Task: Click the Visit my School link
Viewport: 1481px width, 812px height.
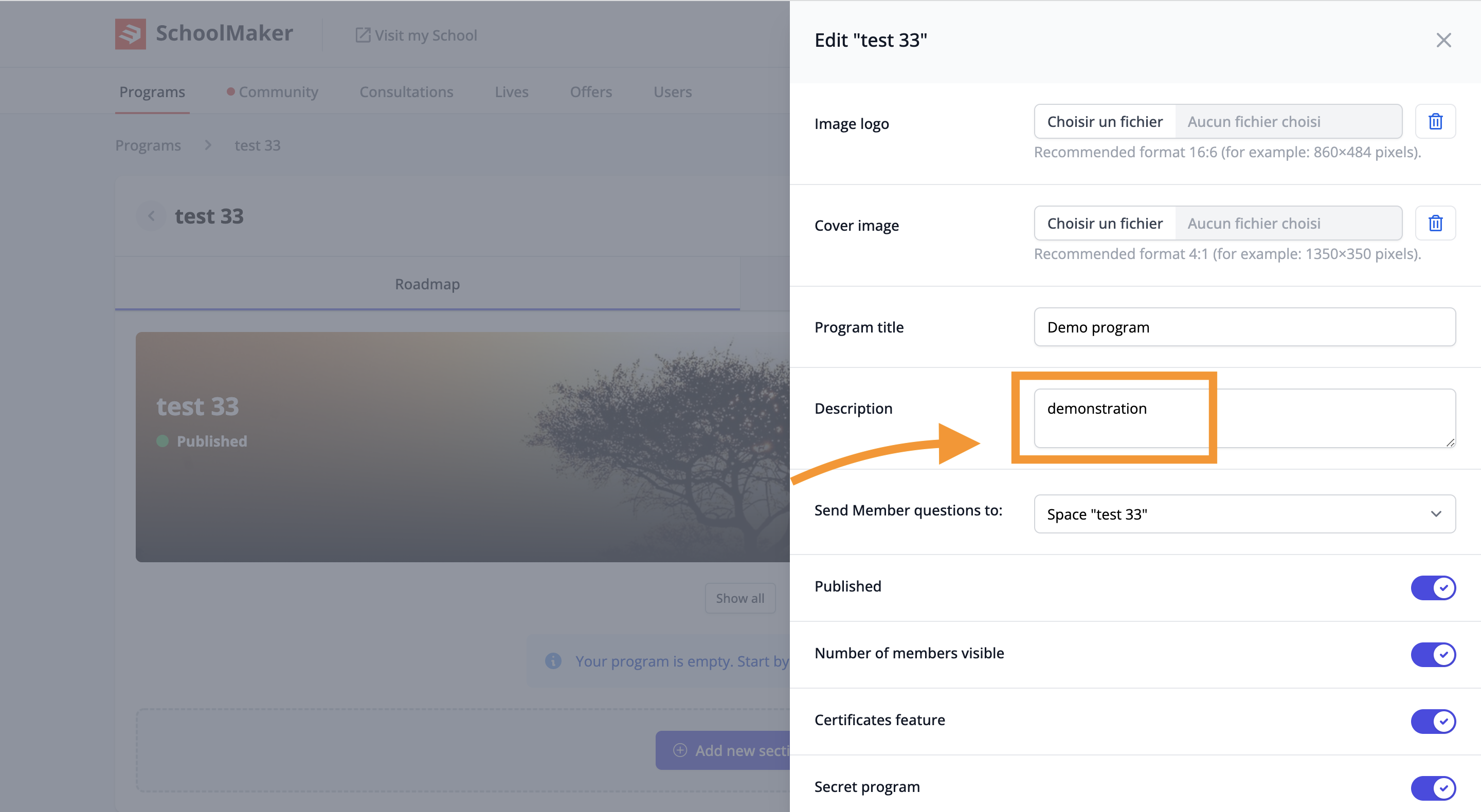Action: click(416, 35)
